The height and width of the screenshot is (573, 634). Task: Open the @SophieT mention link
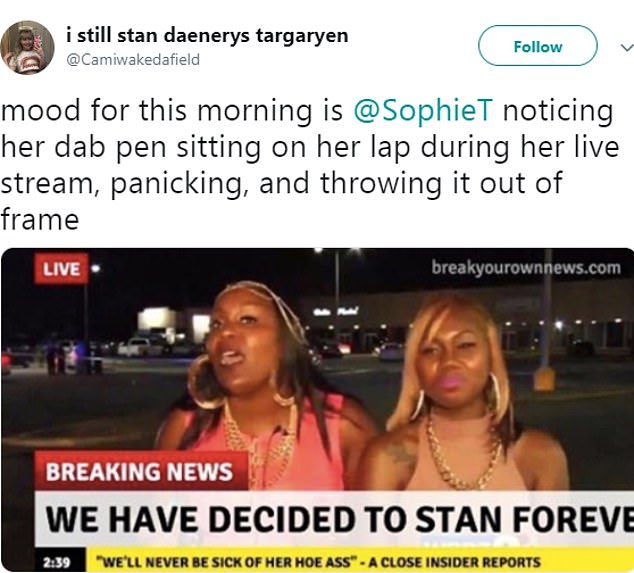click(x=423, y=110)
